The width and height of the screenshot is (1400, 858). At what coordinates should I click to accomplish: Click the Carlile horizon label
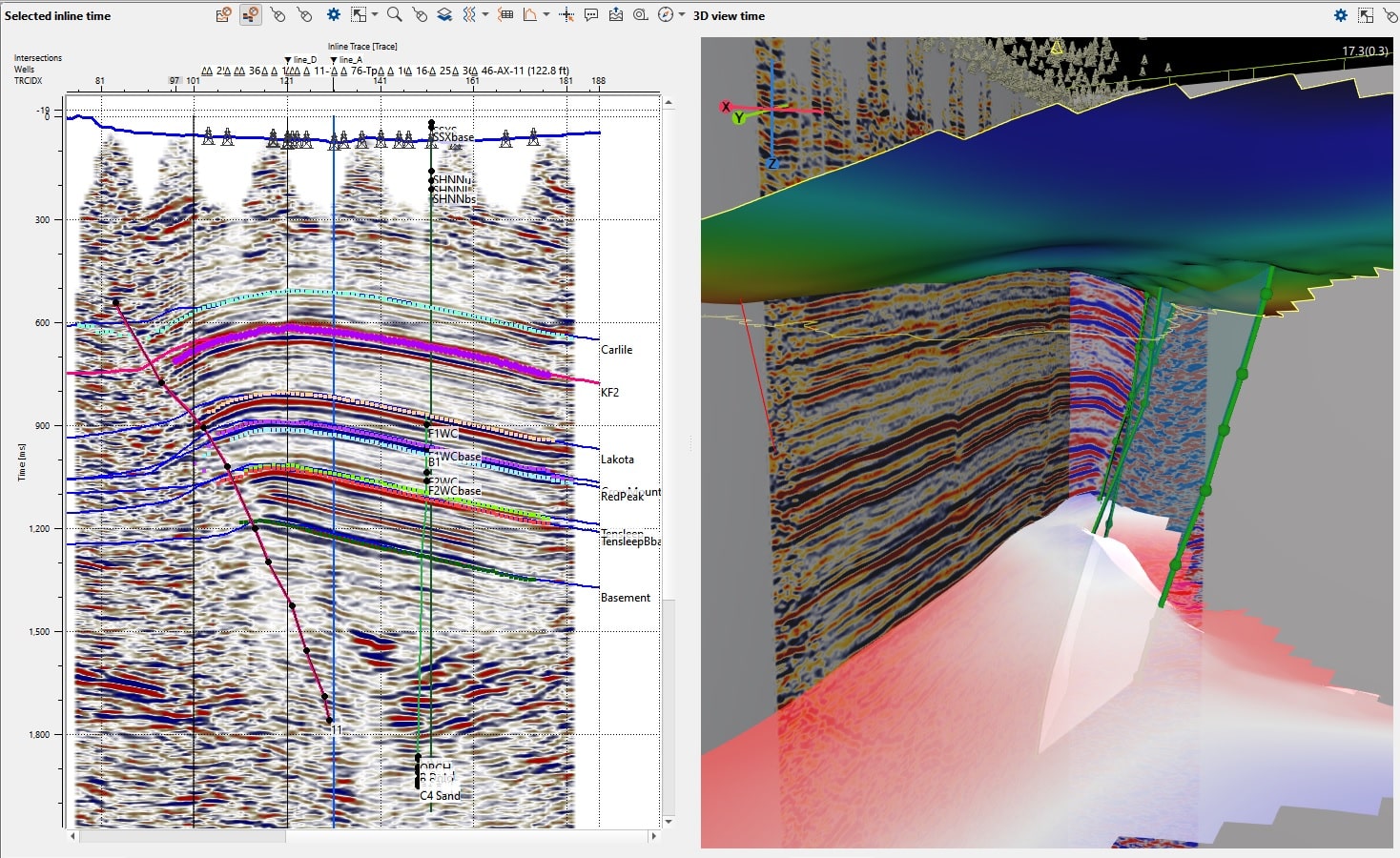click(616, 350)
